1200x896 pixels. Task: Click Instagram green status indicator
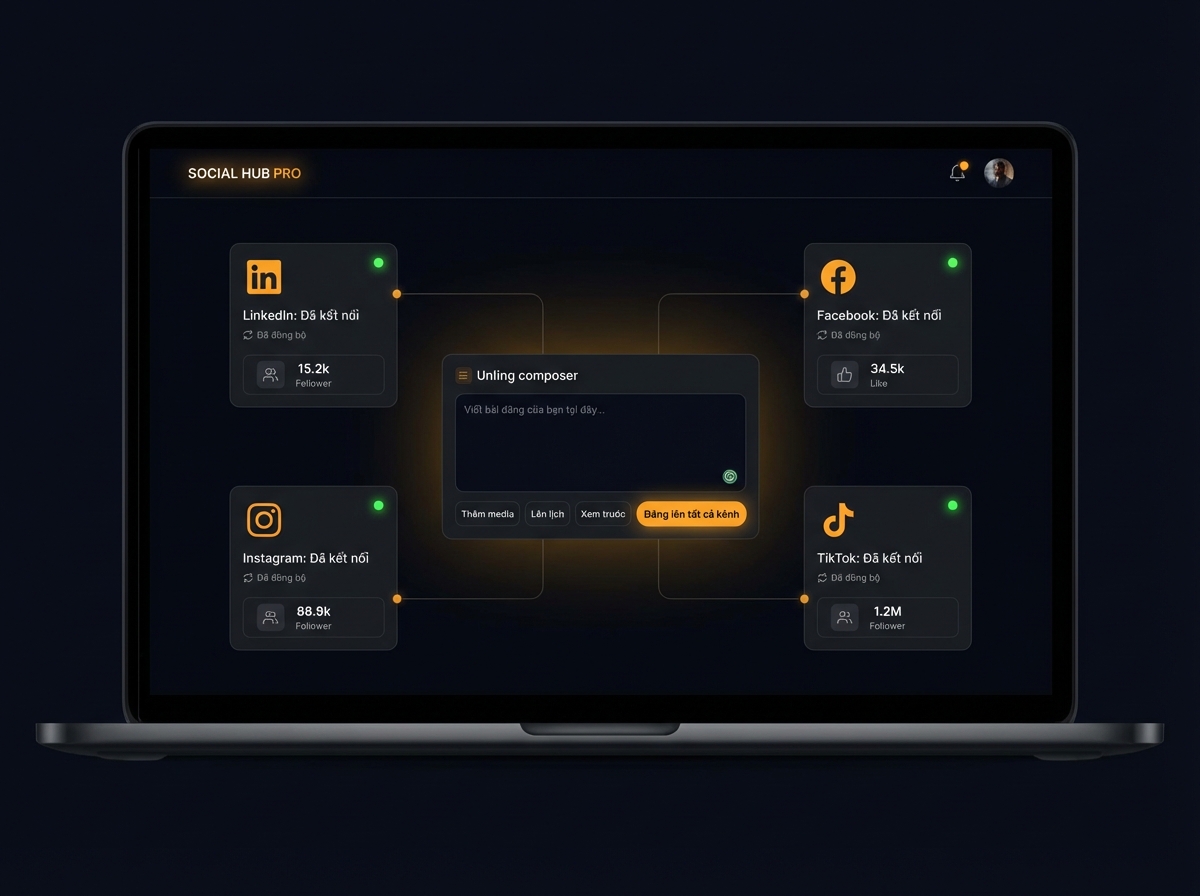click(x=378, y=506)
